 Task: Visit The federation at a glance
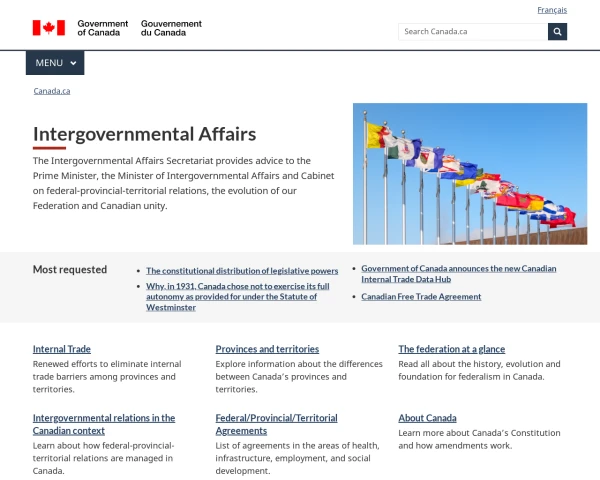tap(450, 349)
